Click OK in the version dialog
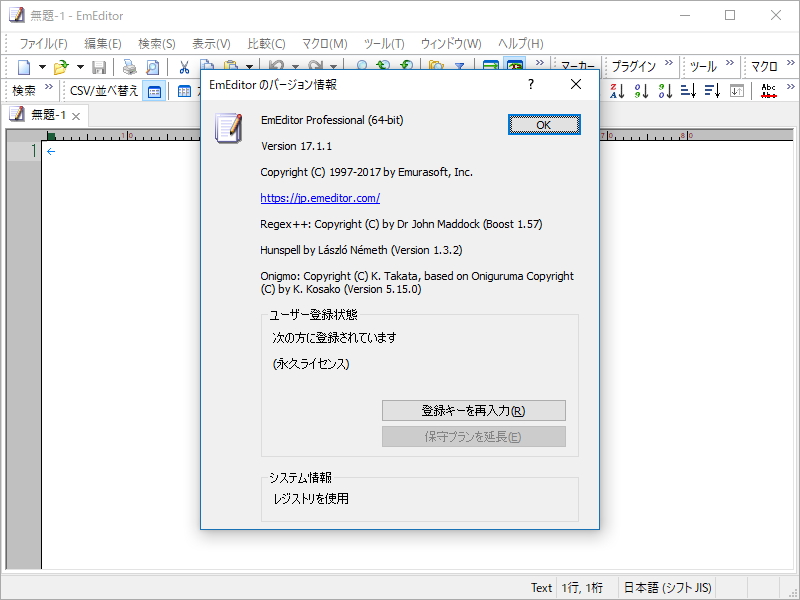 pos(544,125)
